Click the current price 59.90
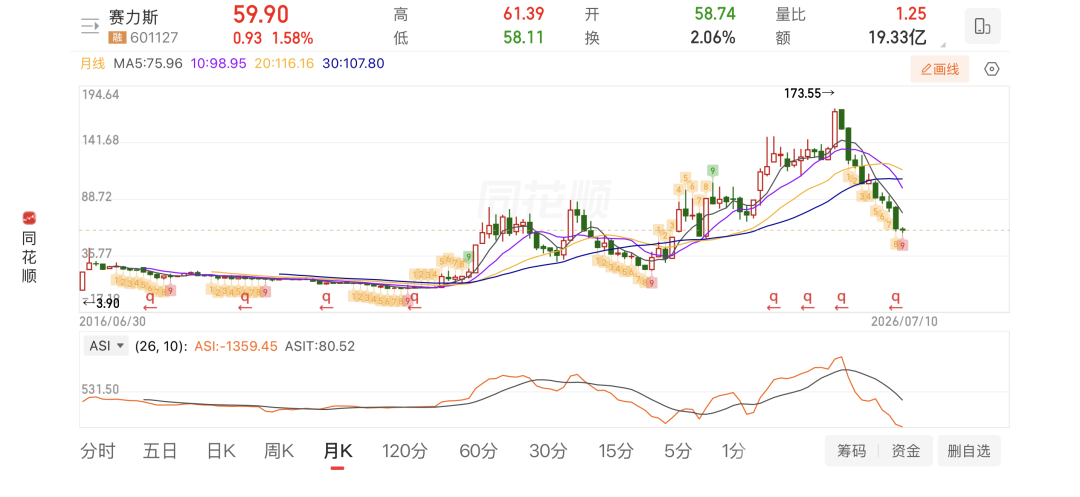The height and width of the screenshot is (497, 1080). [261, 14]
